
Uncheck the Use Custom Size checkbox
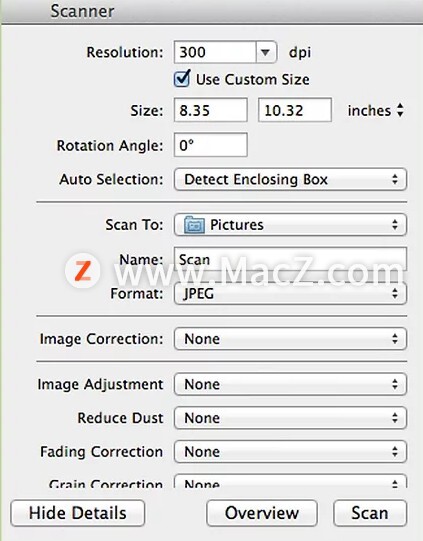point(182,79)
